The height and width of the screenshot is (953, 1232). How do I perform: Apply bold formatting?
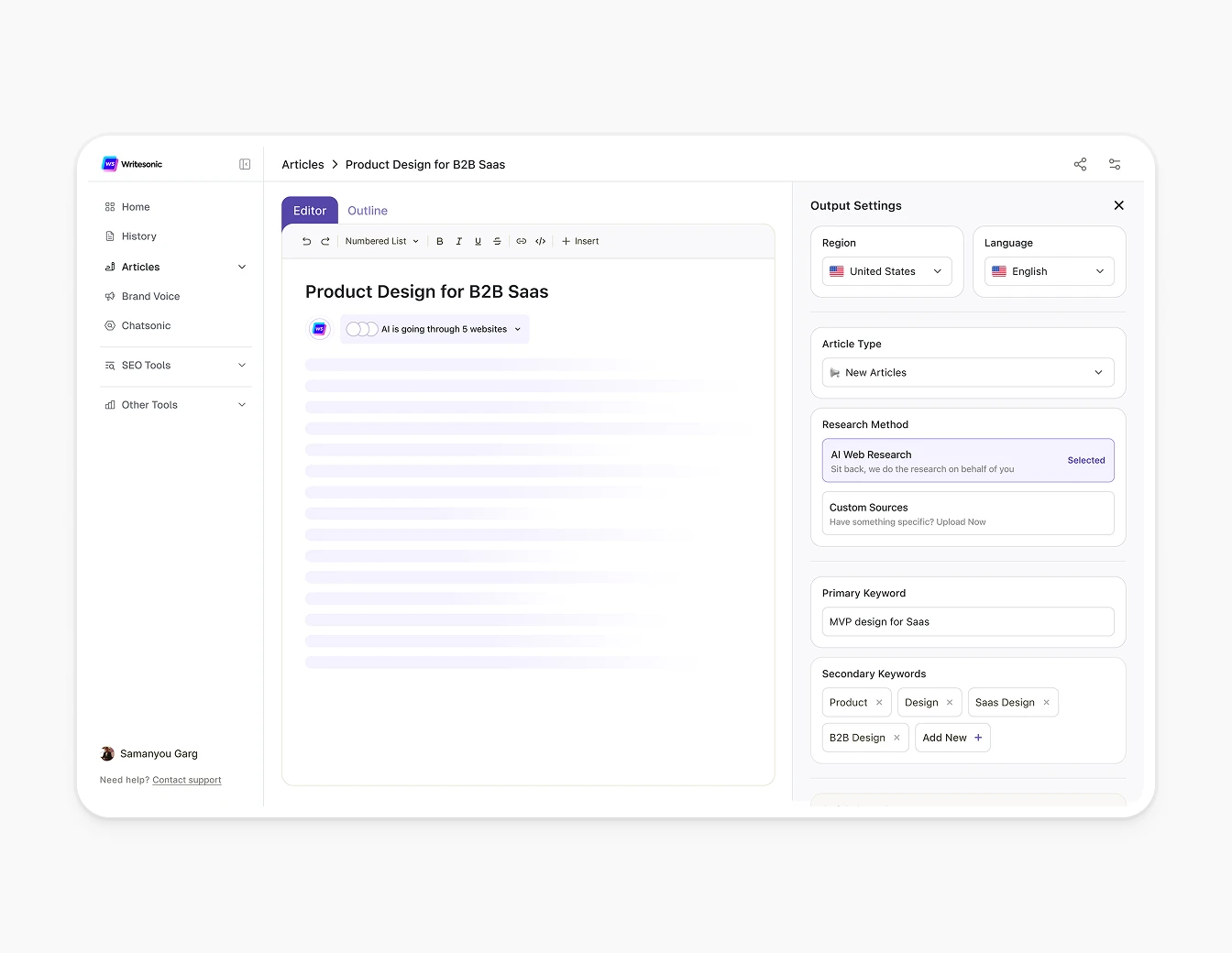(440, 241)
